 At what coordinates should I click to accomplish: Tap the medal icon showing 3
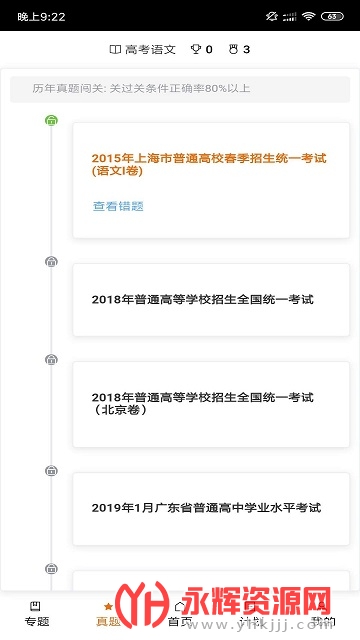tap(233, 49)
